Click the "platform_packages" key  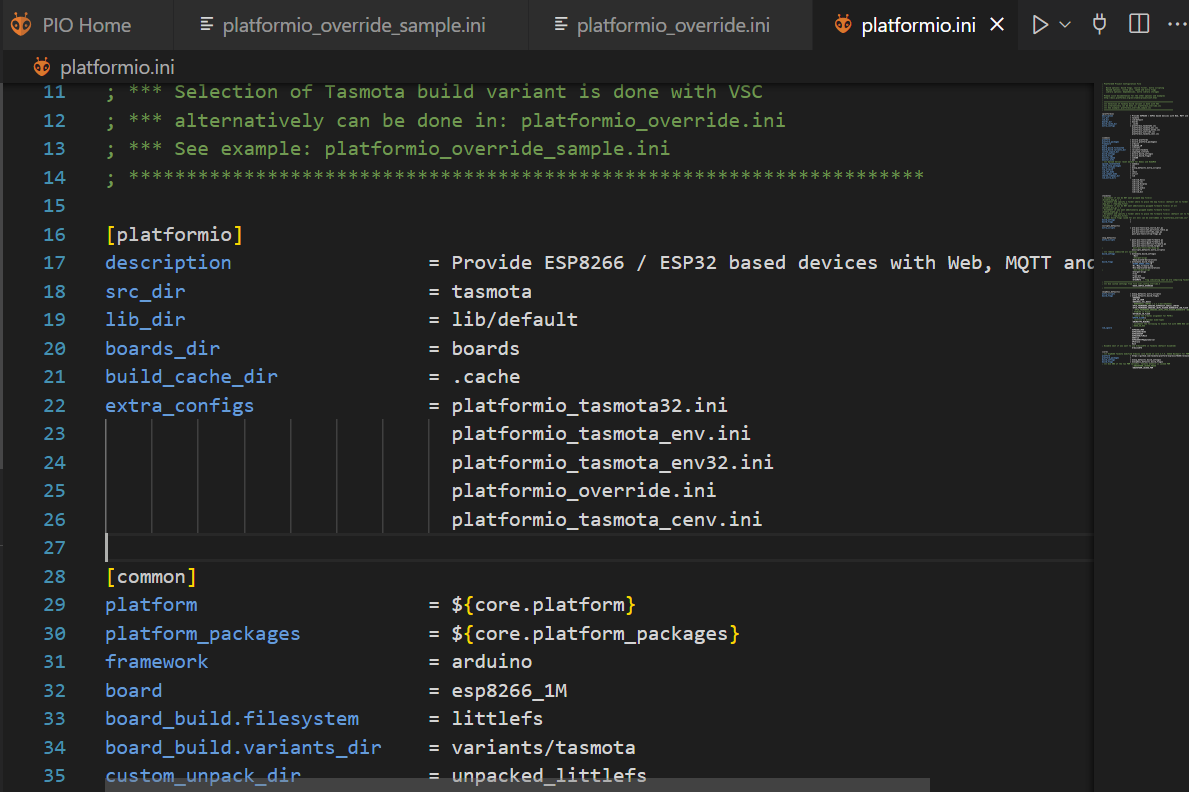202,633
